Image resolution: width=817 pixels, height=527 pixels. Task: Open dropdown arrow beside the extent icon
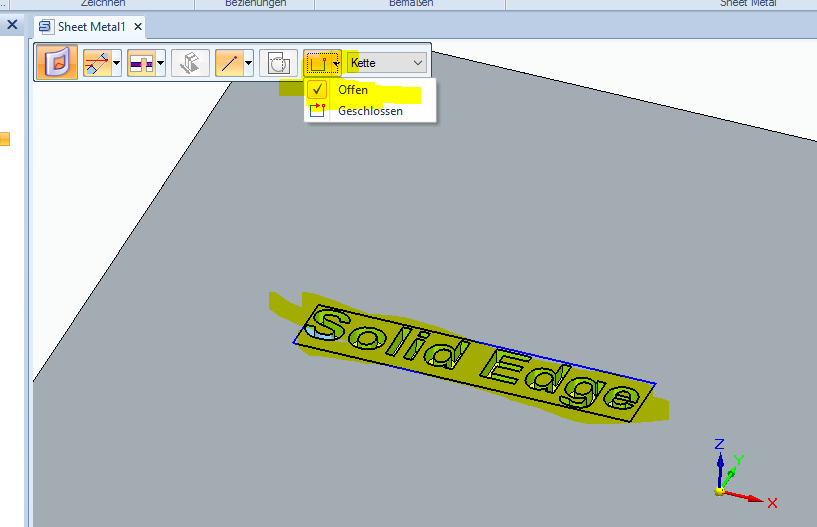(x=160, y=63)
